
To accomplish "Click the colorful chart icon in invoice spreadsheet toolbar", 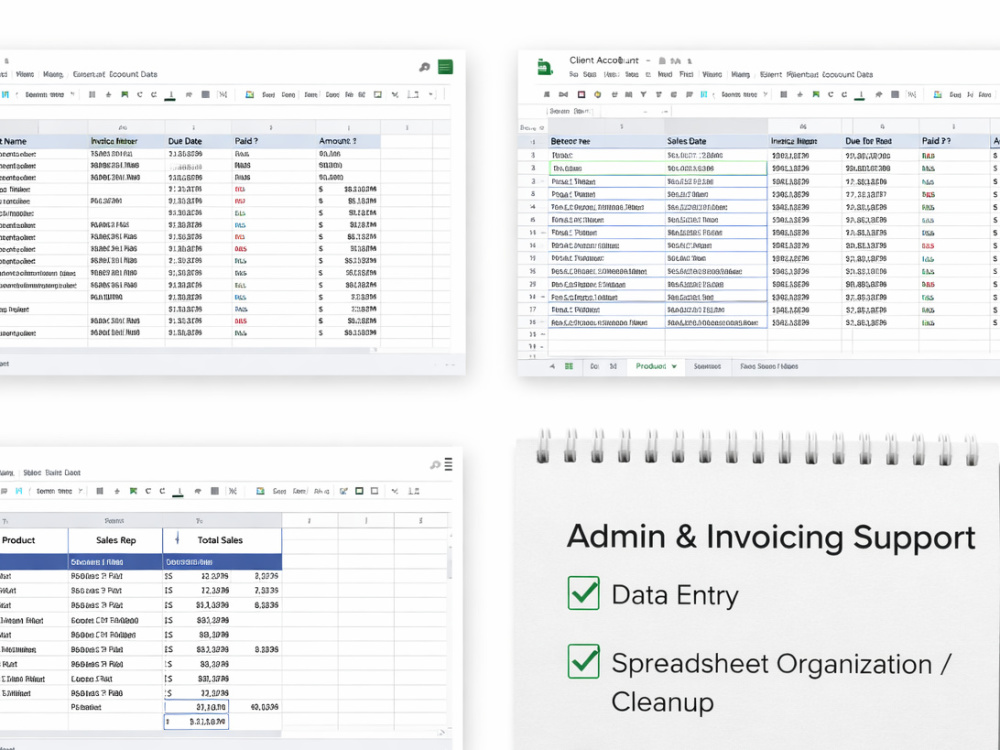I will click(249, 94).
